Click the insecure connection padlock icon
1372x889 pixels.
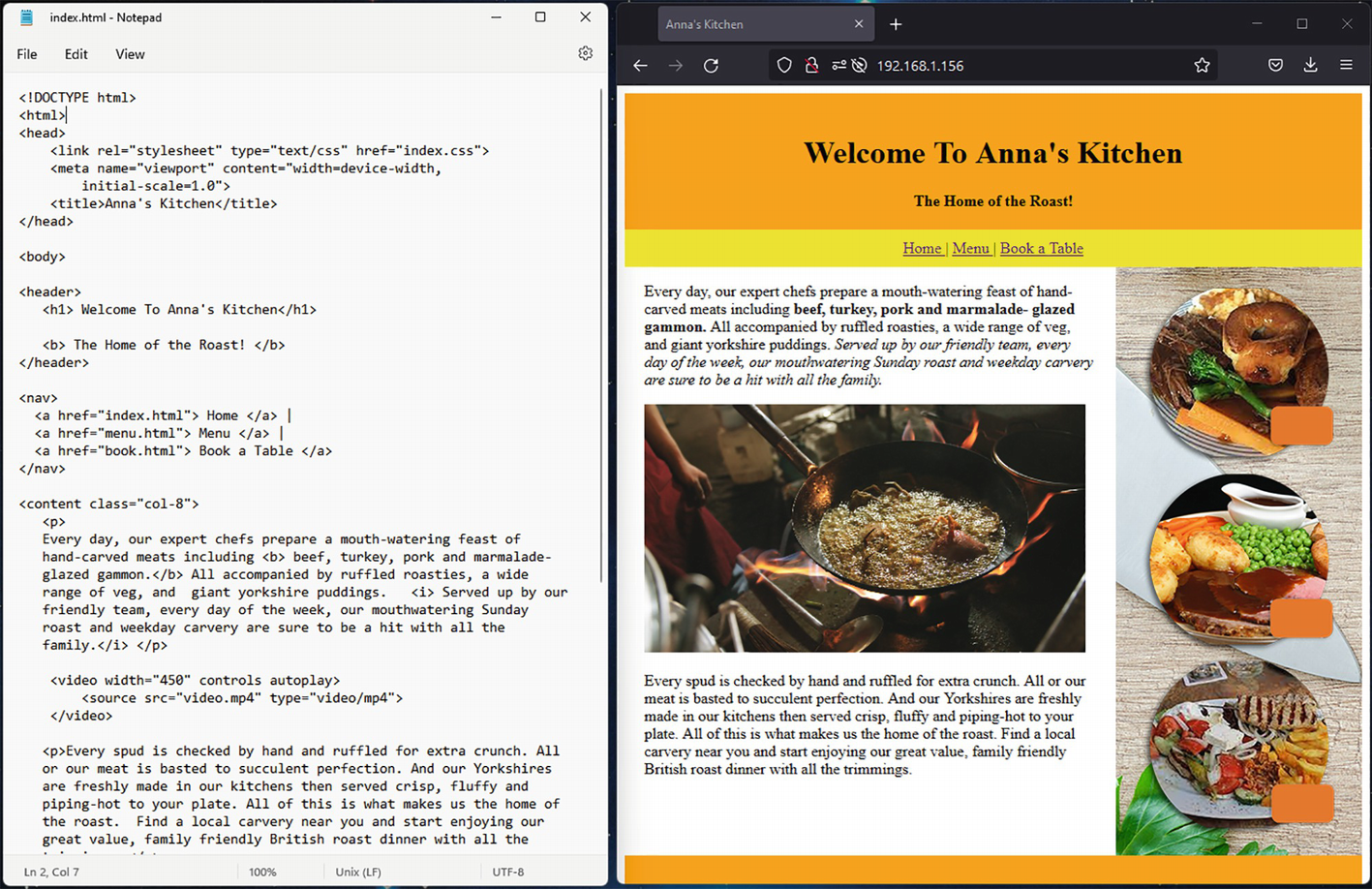tap(811, 66)
